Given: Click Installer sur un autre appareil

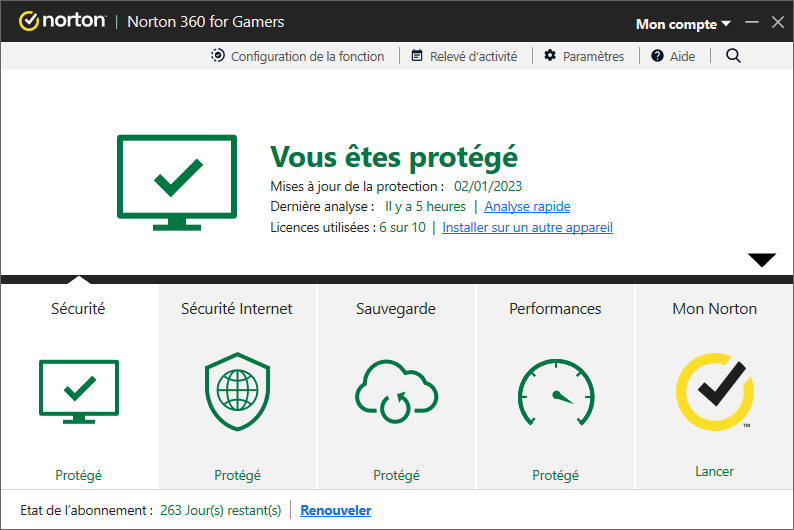Looking at the screenshot, I should click(527, 227).
